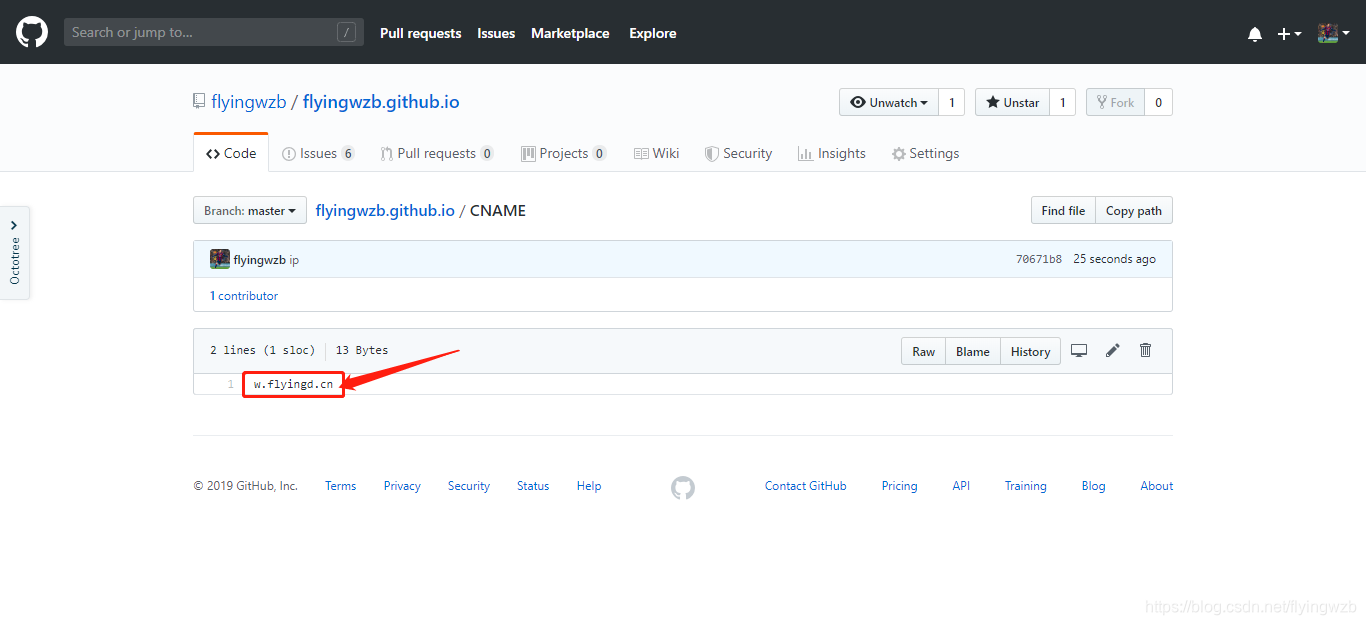The width and height of the screenshot is (1366, 625).
Task: Open the Training footer link
Action: 1026,486
